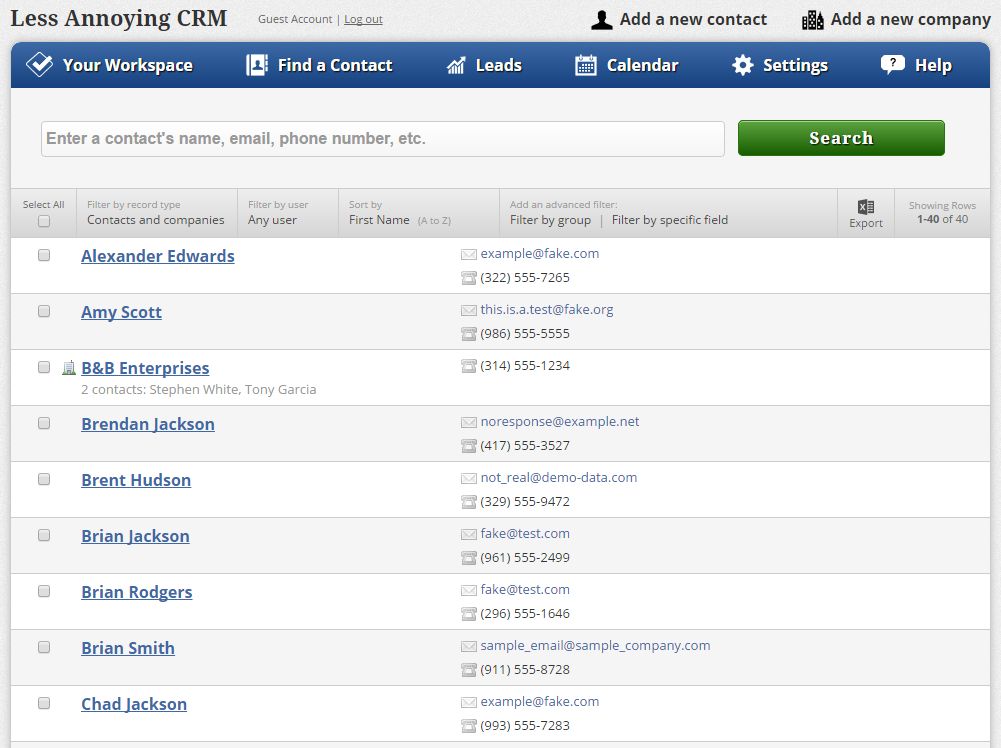Click the envelope icon next to this.is.a.test@fake.org
The image size is (1001, 748).
(469, 310)
